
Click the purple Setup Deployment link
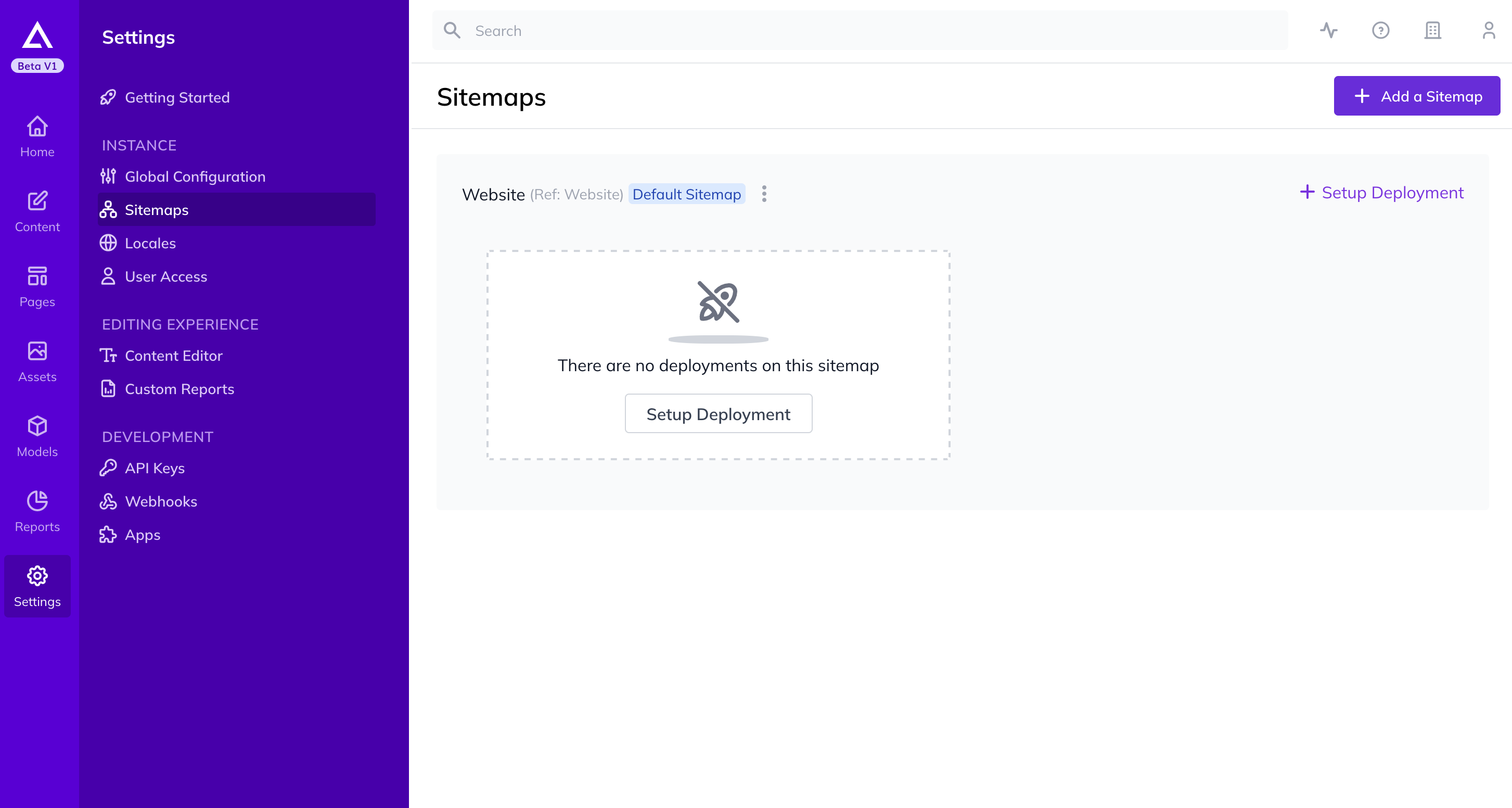(1382, 192)
